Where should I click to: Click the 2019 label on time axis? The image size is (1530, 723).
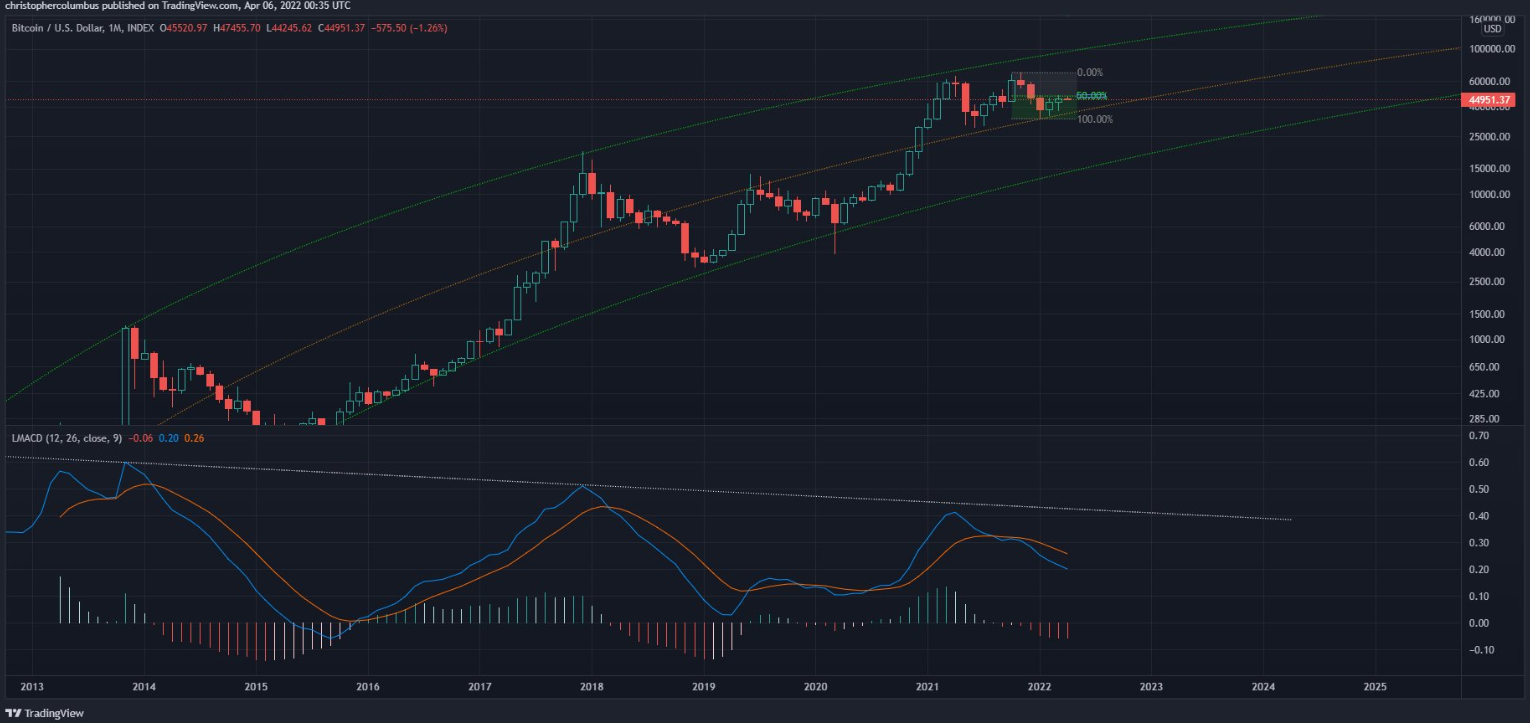[x=704, y=687]
